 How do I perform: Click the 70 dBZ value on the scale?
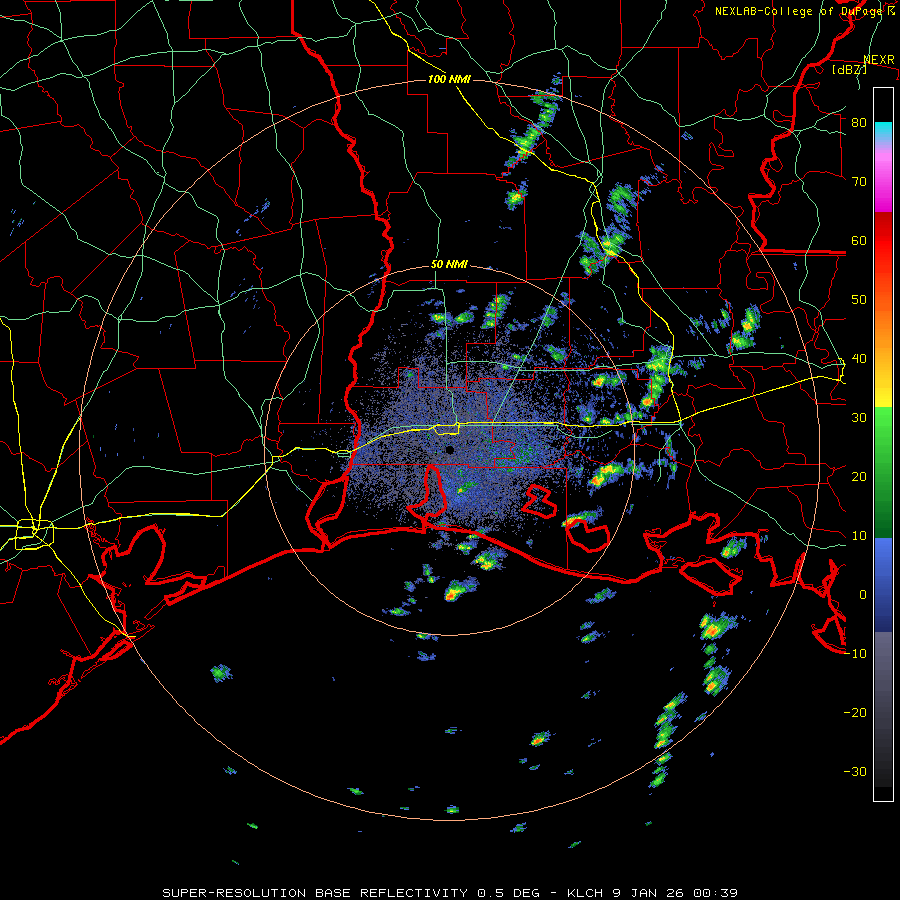click(859, 181)
